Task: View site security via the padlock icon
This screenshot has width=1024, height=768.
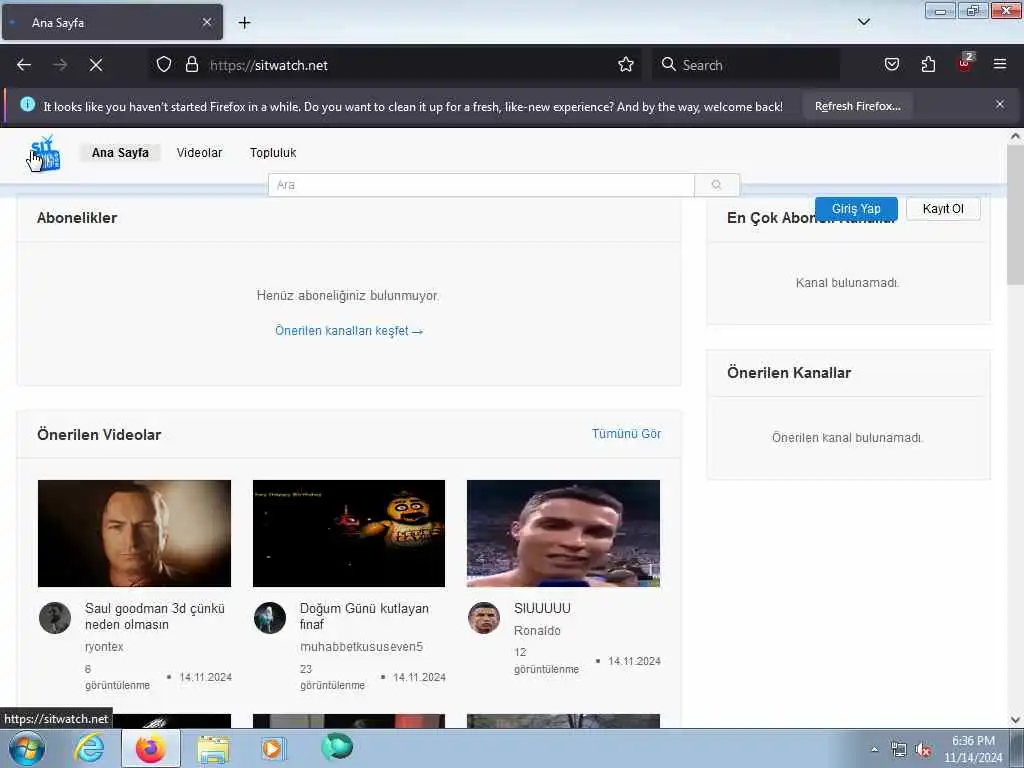Action: (x=191, y=65)
